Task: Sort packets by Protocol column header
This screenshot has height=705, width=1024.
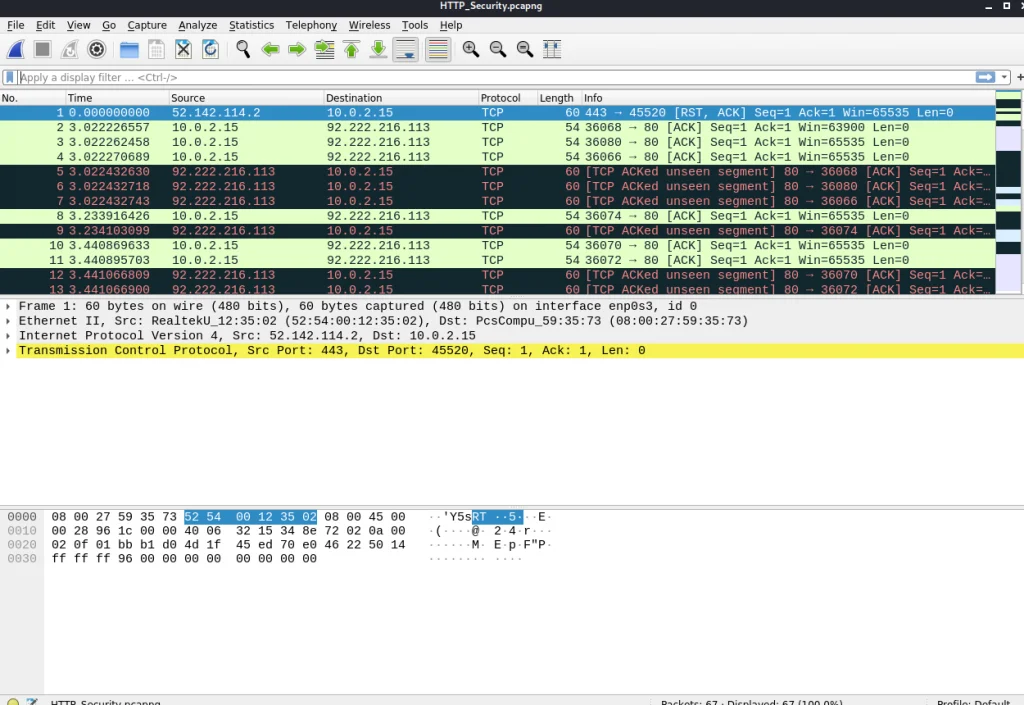Action: click(500, 98)
